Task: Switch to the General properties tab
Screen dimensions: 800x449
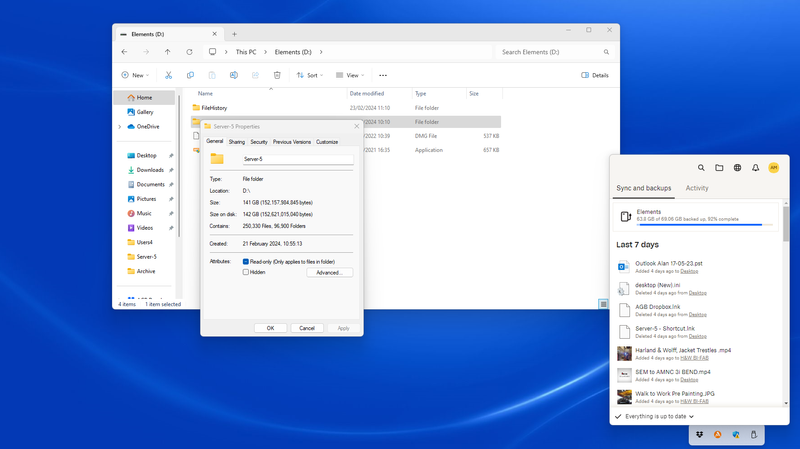Action: pyautogui.click(x=214, y=141)
